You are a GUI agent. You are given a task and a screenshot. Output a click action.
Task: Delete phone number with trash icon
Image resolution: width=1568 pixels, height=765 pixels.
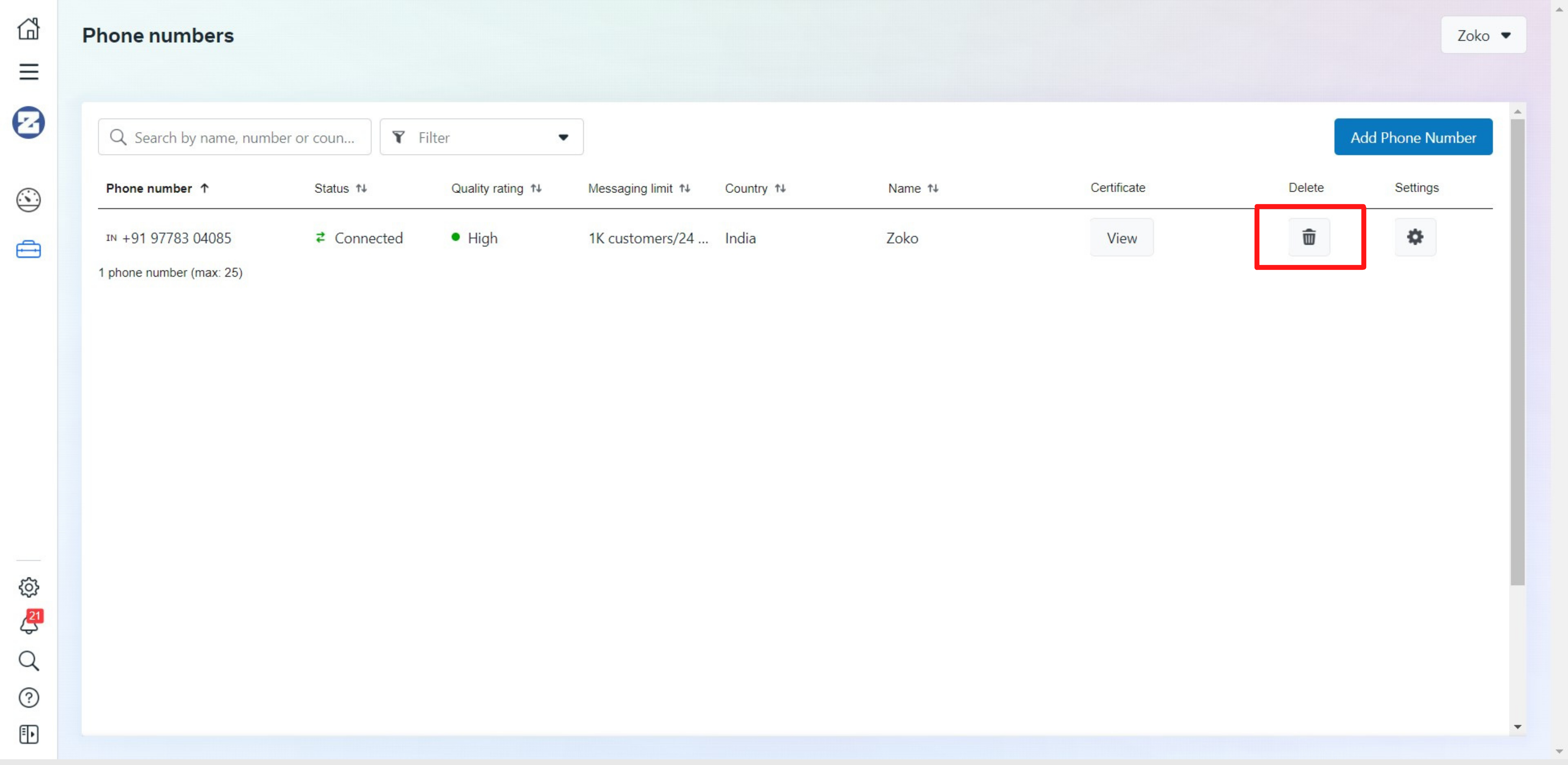(1309, 237)
